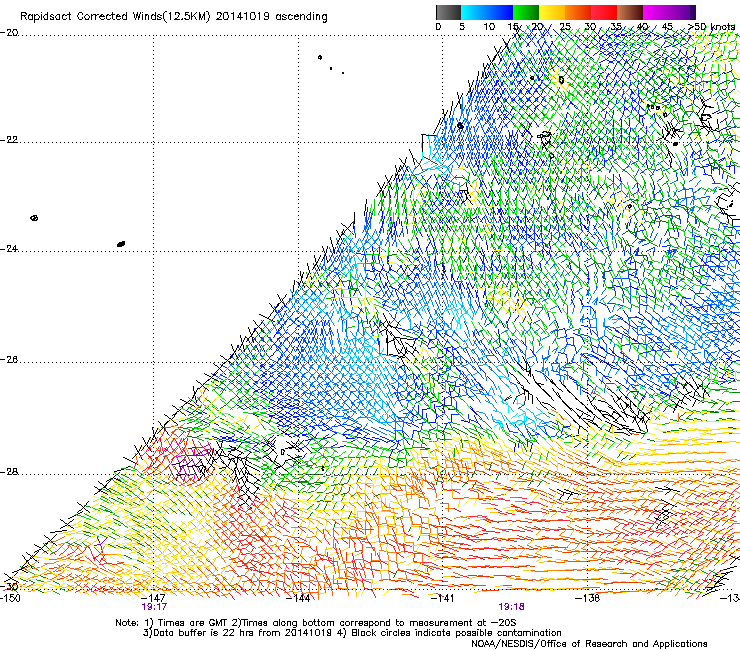This screenshot has height=650, width=740.
Task: Click the purple '19:18' time label
Action: point(512,607)
